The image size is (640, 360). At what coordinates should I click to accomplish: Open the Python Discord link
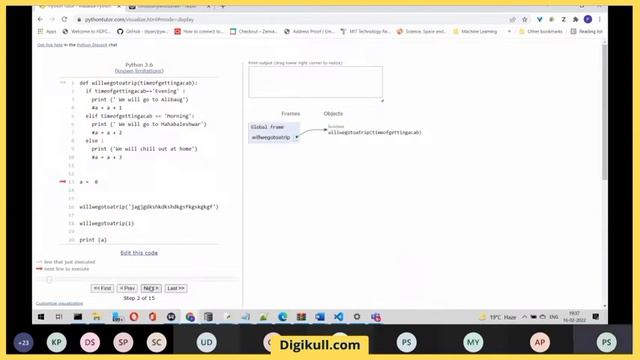point(92,45)
